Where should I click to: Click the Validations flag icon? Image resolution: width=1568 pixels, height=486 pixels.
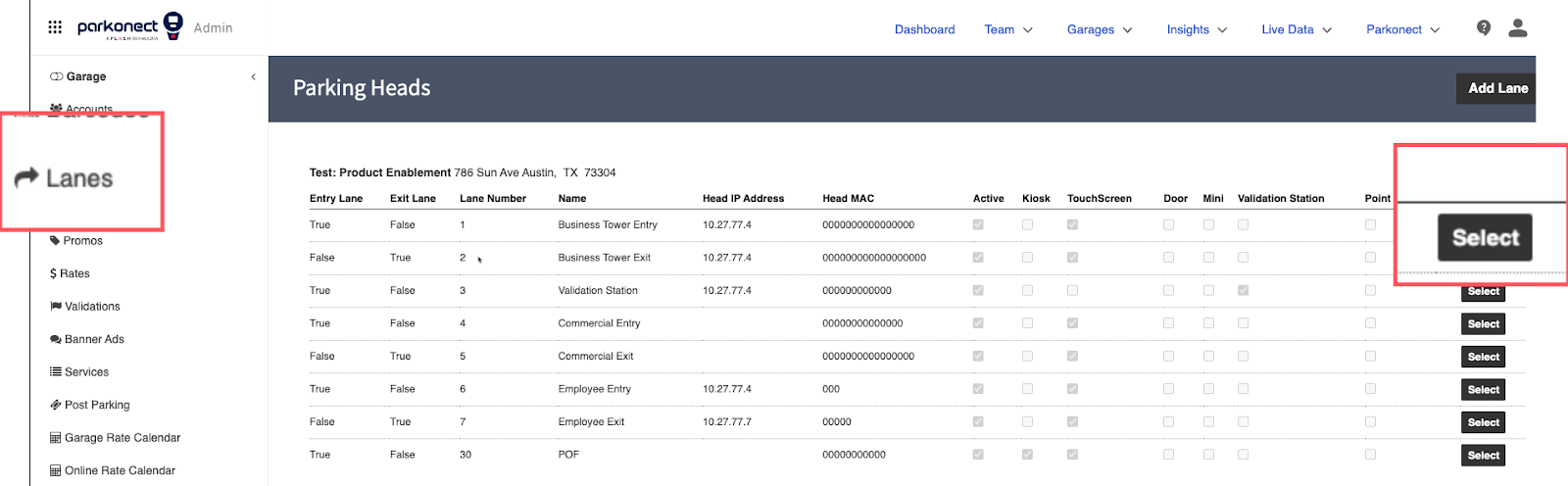click(56, 307)
